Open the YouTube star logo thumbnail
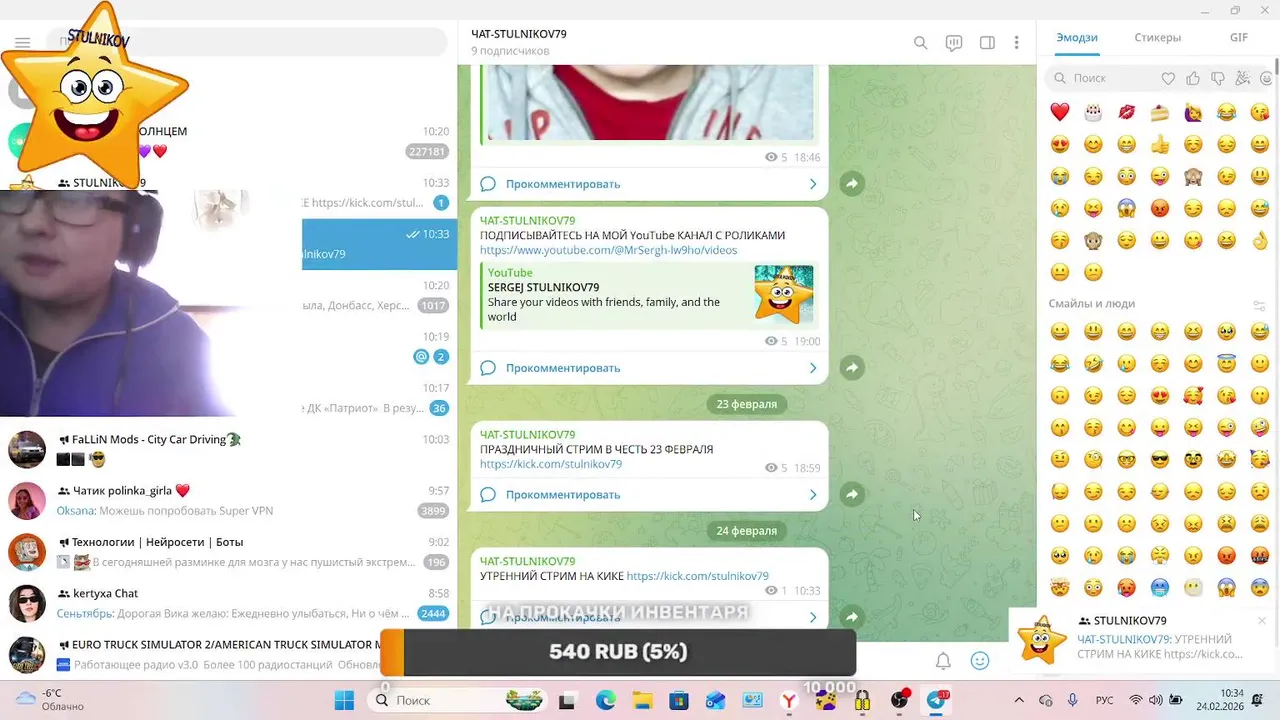The width and height of the screenshot is (1280, 720). point(784,294)
